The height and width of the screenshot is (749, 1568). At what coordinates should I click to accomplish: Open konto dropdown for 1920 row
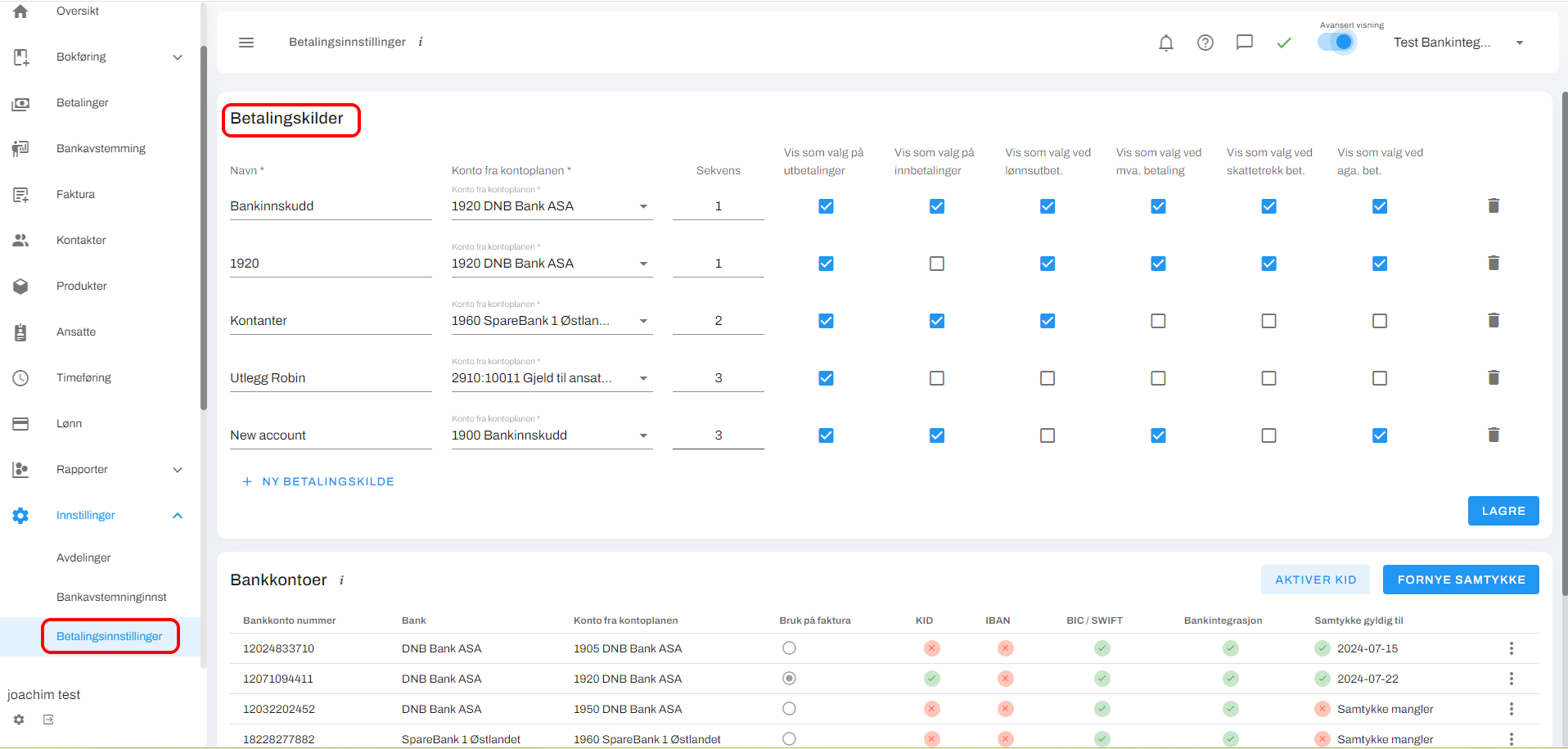tap(552, 264)
